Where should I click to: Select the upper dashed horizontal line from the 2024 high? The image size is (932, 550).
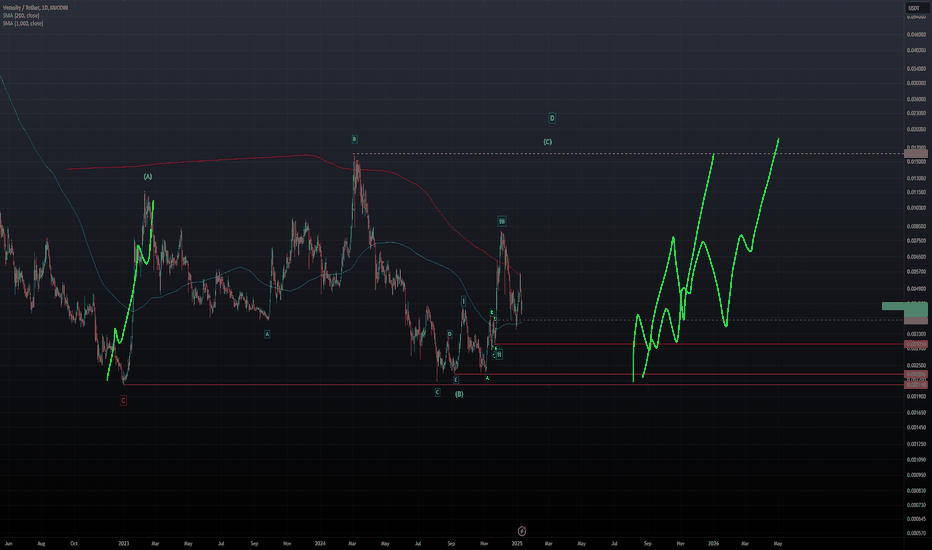pos(629,154)
